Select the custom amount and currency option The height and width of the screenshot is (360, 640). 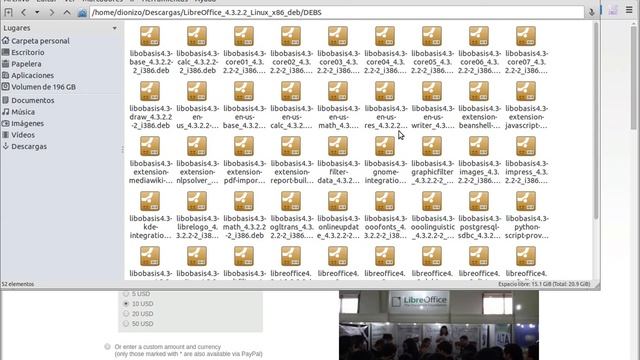coord(107,347)
